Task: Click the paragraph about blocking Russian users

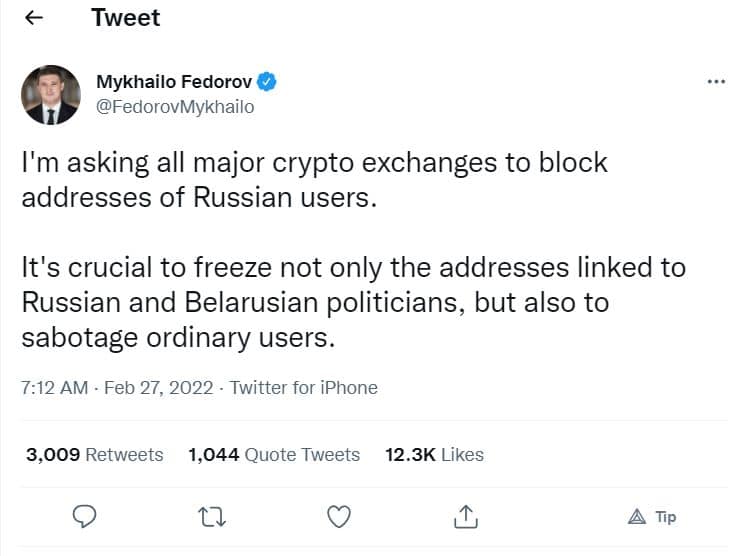Action: (314, 179)
